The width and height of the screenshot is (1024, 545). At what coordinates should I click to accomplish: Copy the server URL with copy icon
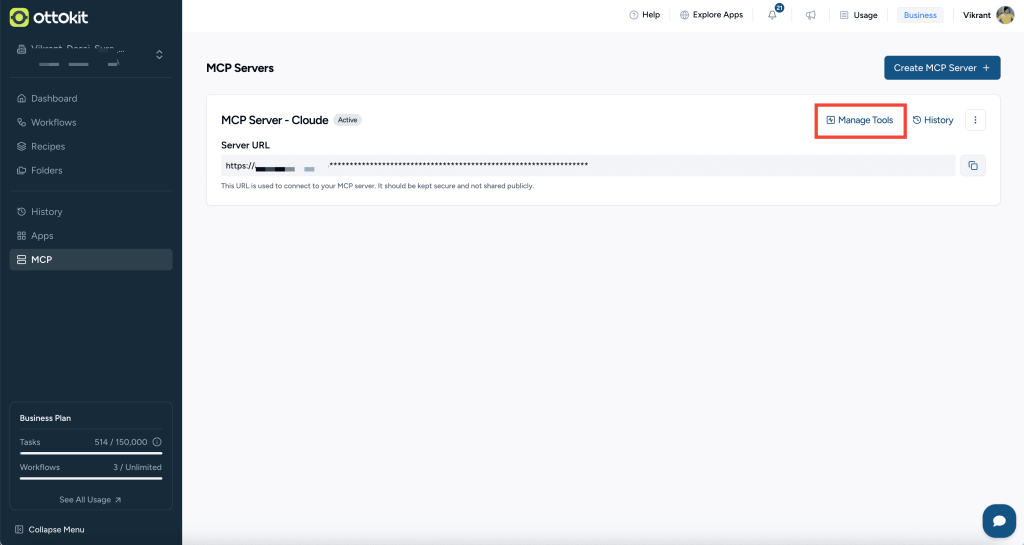click(x=973, y=165)
